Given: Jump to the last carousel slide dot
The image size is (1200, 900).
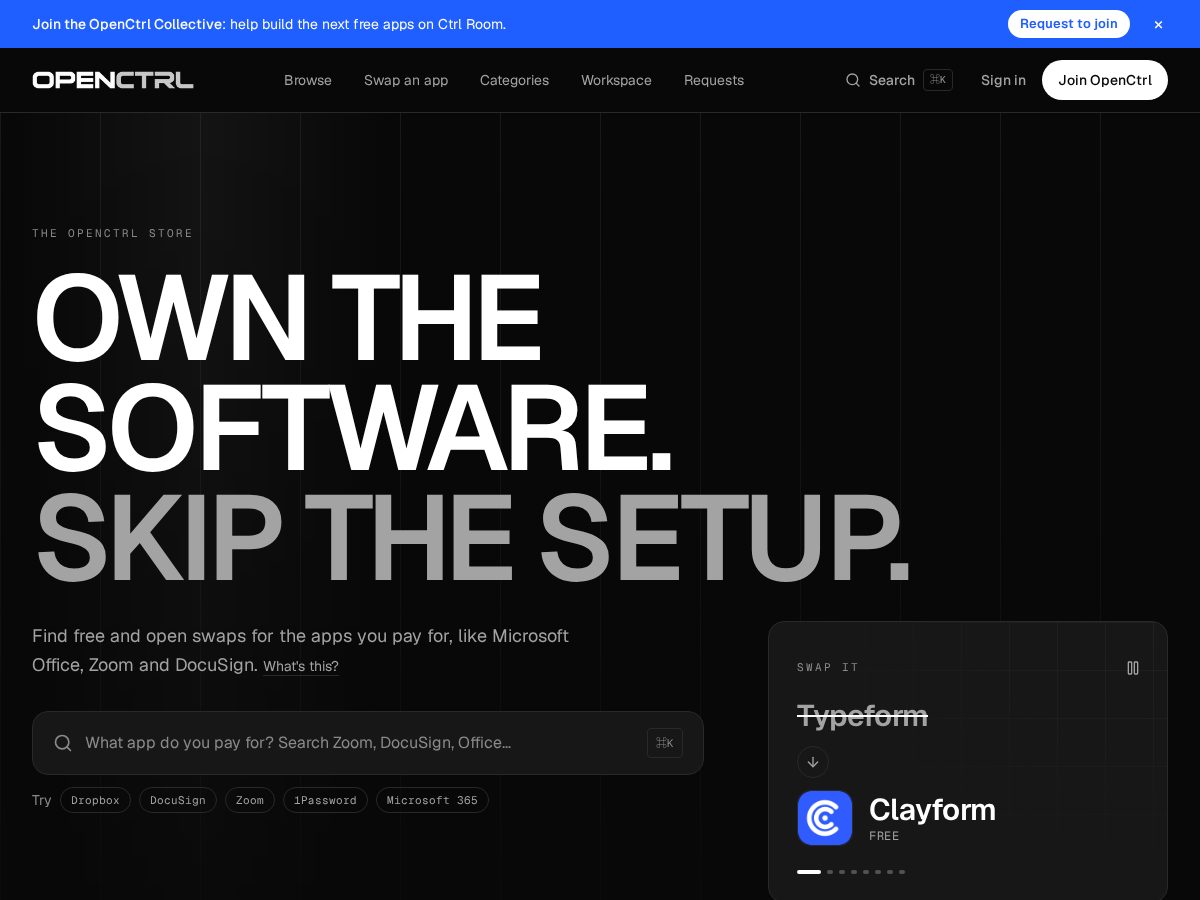Looking at the screenshot, I should tap(902, 872).
